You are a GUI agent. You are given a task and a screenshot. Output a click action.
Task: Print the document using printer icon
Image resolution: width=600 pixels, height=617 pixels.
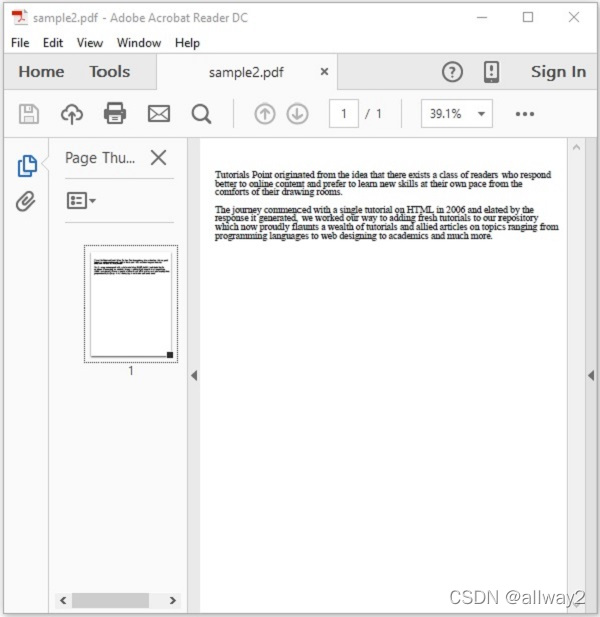pos(115,113)
